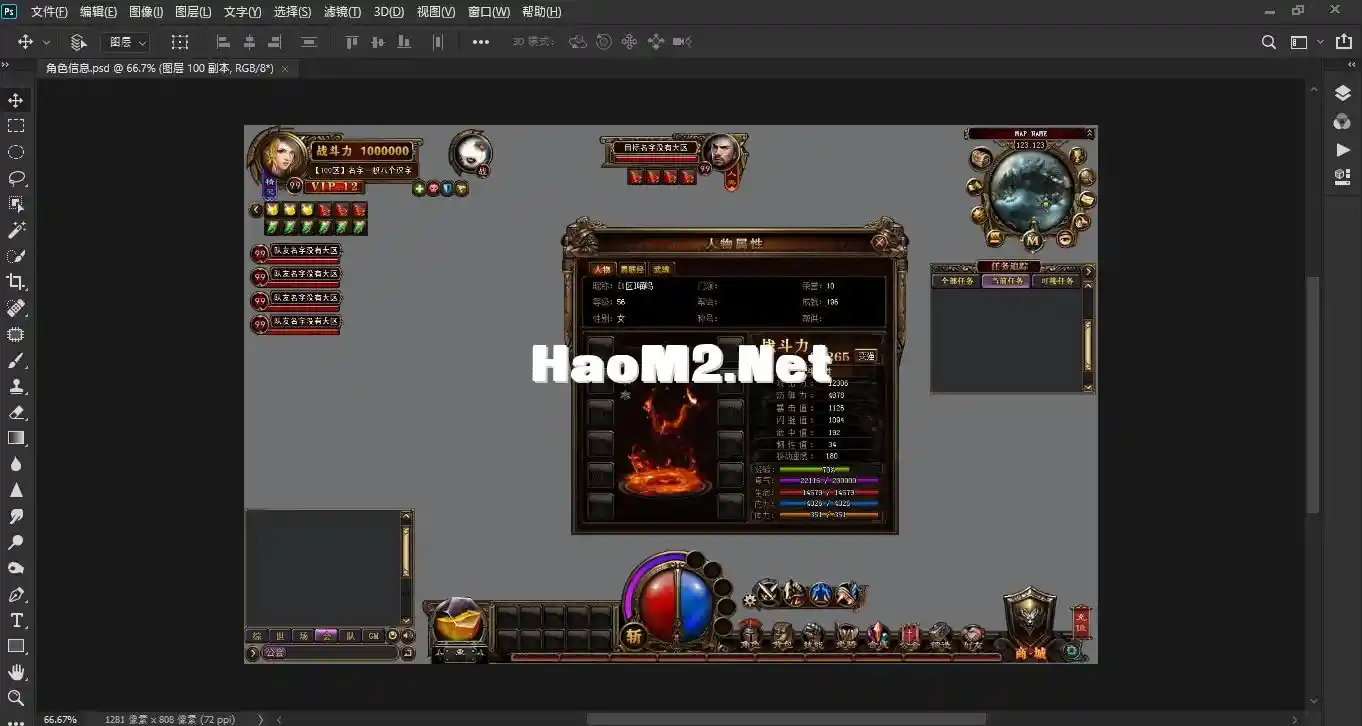Toggle 3D pan mode icon
This screenshot has width=1362, height=726.
click(629, 42)
